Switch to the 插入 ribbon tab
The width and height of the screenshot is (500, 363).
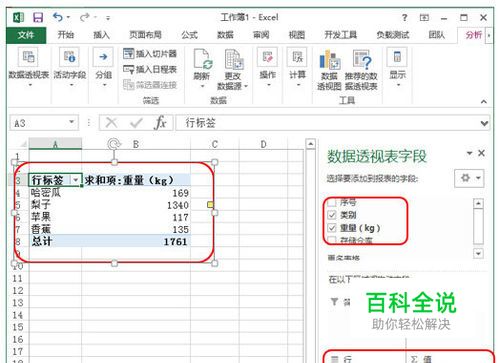(101, 35)
